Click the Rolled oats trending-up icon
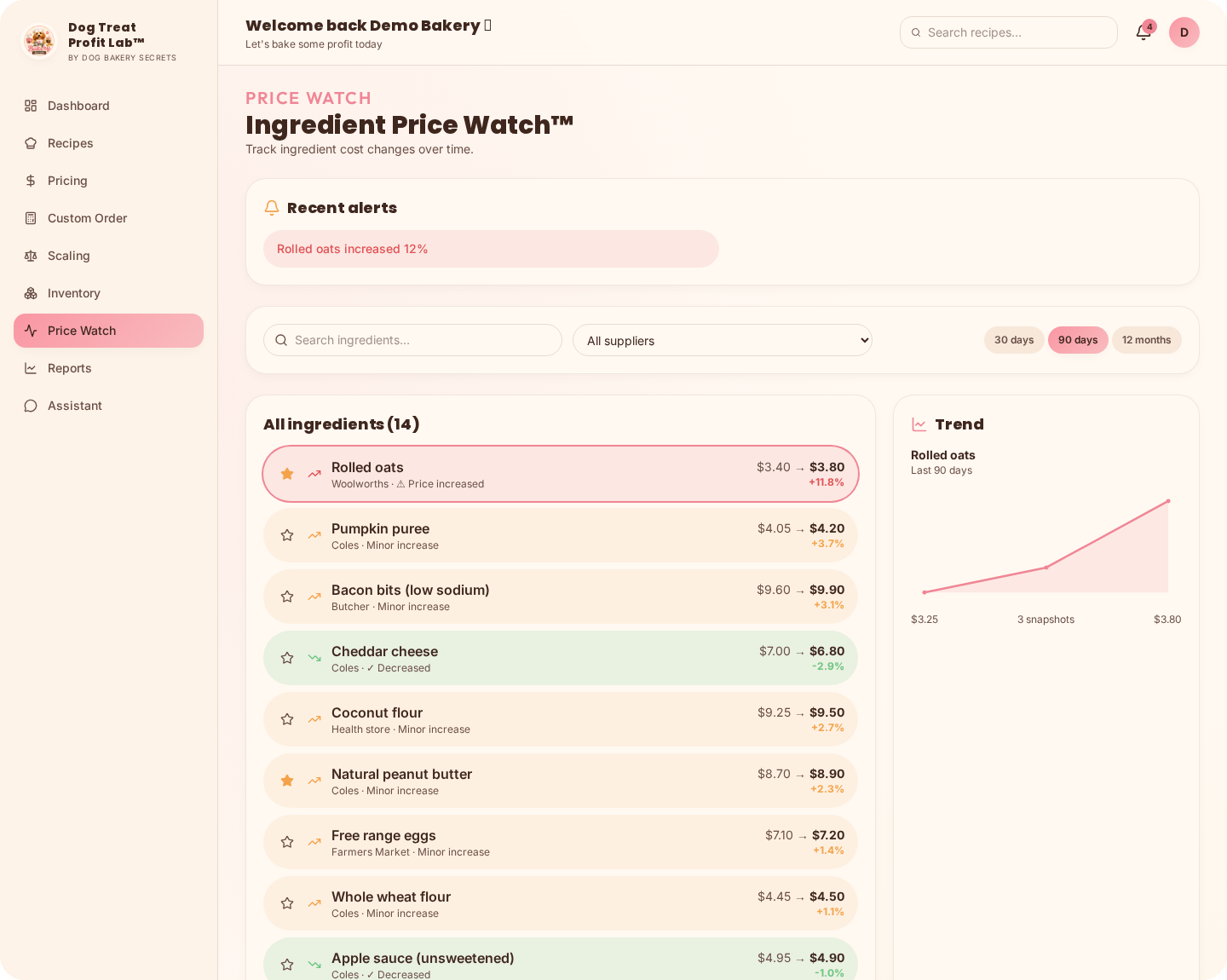1227x980 pixels. [314, 474]
